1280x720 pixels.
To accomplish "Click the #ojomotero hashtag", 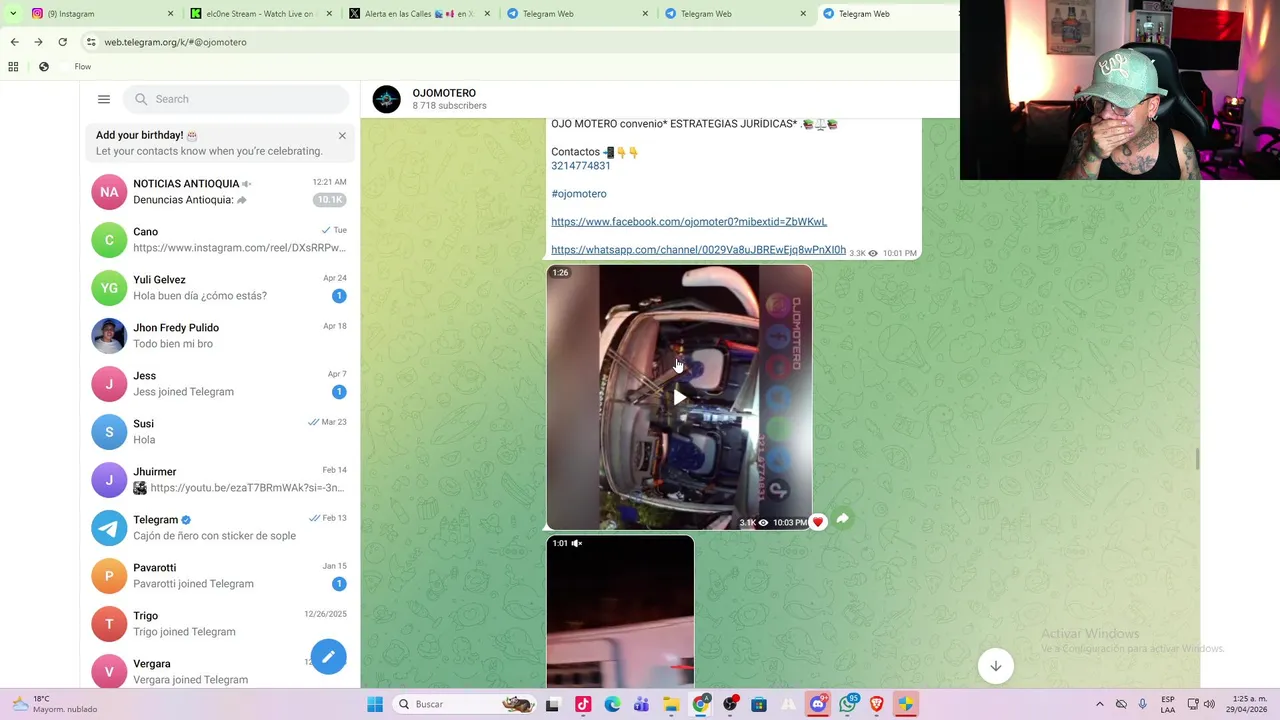I will [x=579, y=194].
